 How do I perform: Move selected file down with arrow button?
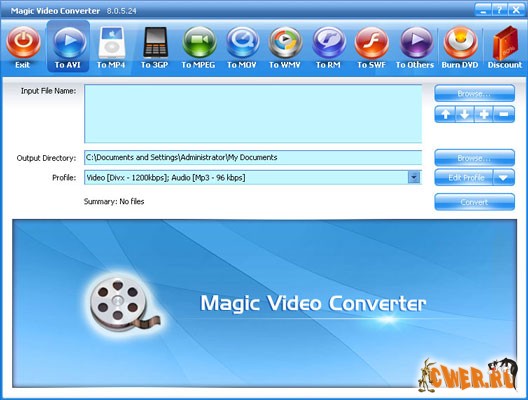pos(465,114)
